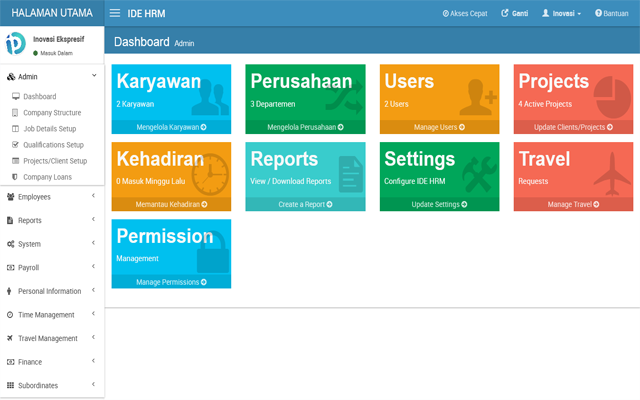Screen dimensions: 640x400
Task: Click the Settings wrench and hammer icon
Action: point(480,174)
